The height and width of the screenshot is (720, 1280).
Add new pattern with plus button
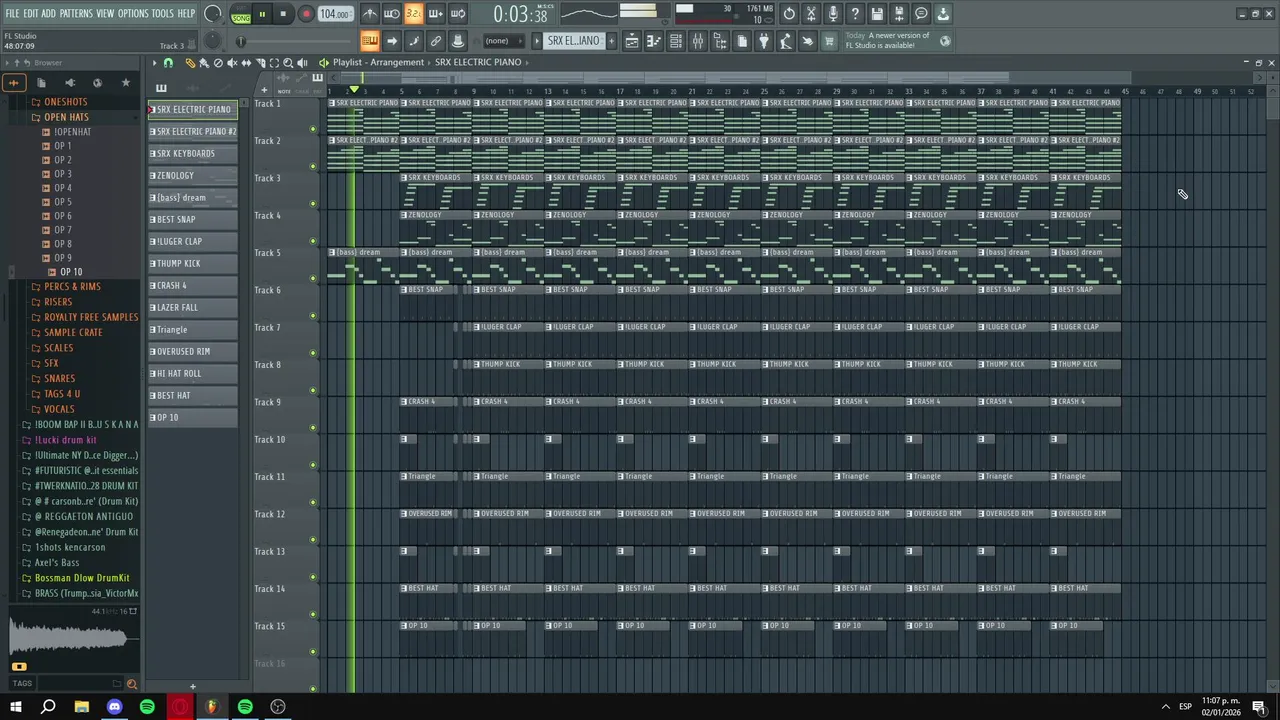[610, 41]
